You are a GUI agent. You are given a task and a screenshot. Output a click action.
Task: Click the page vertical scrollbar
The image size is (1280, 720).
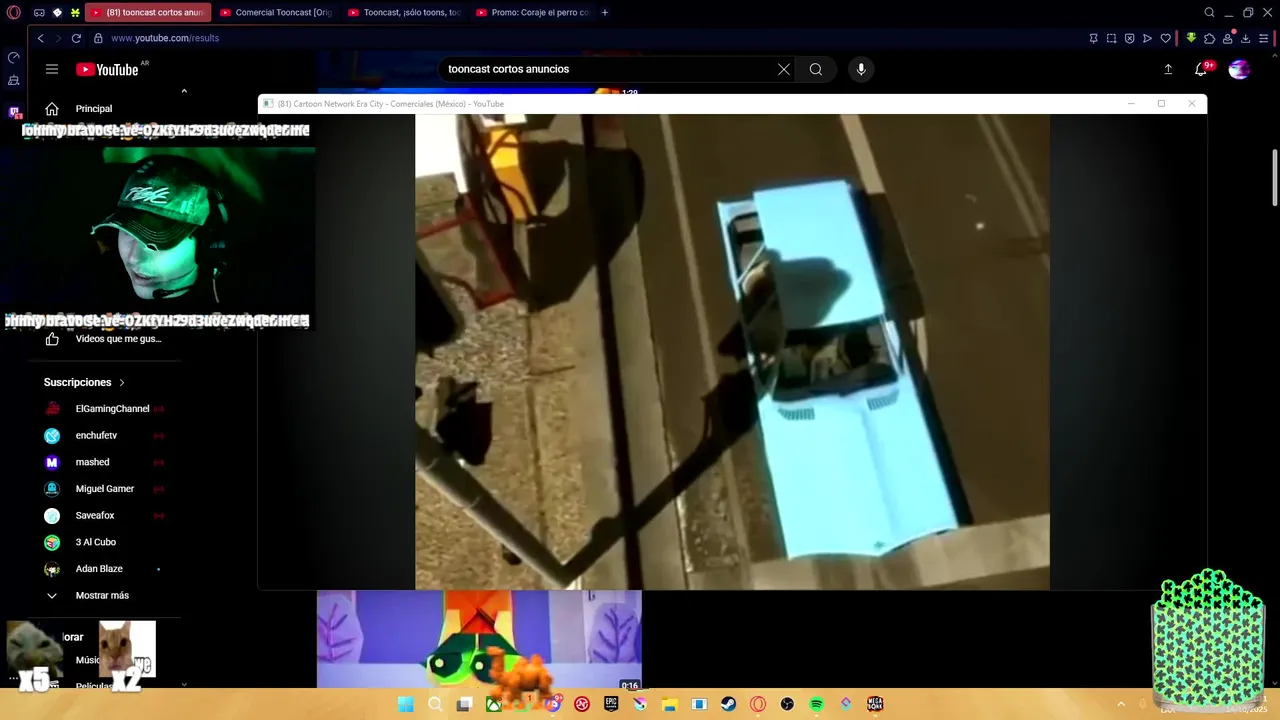pos(1275,178)
